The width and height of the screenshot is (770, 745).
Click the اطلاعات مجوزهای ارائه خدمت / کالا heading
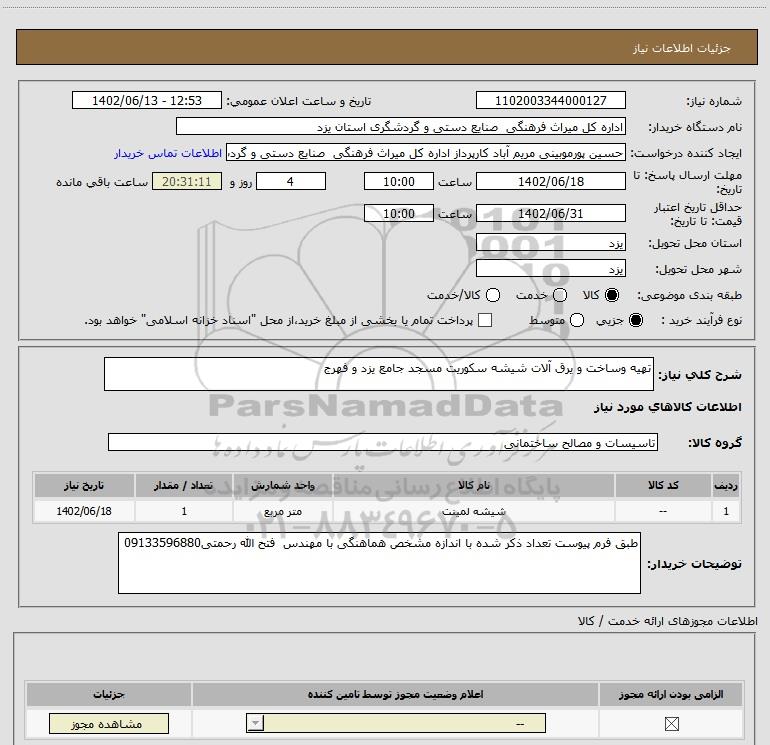tap(667, 621)
